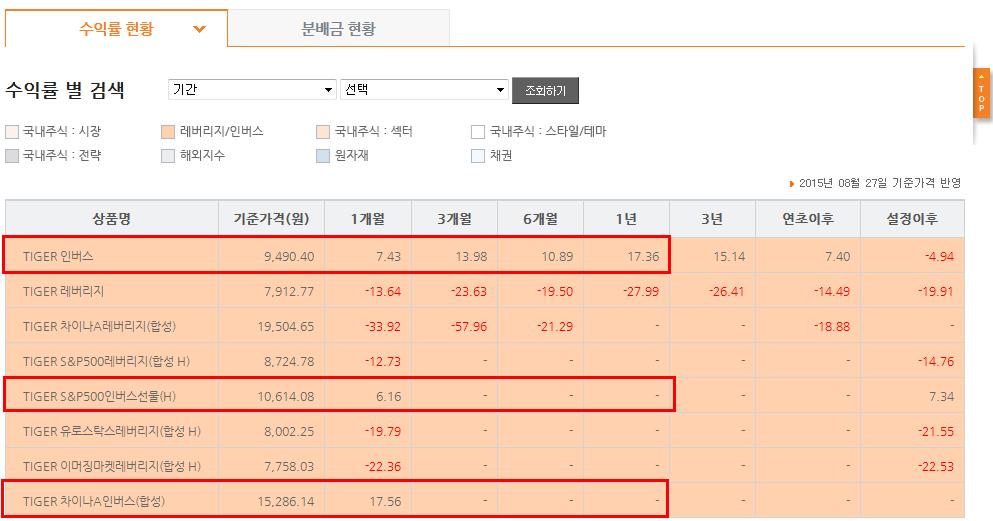Click the 7.43 one-month return
Screen dimensions: 993x521
388,256
